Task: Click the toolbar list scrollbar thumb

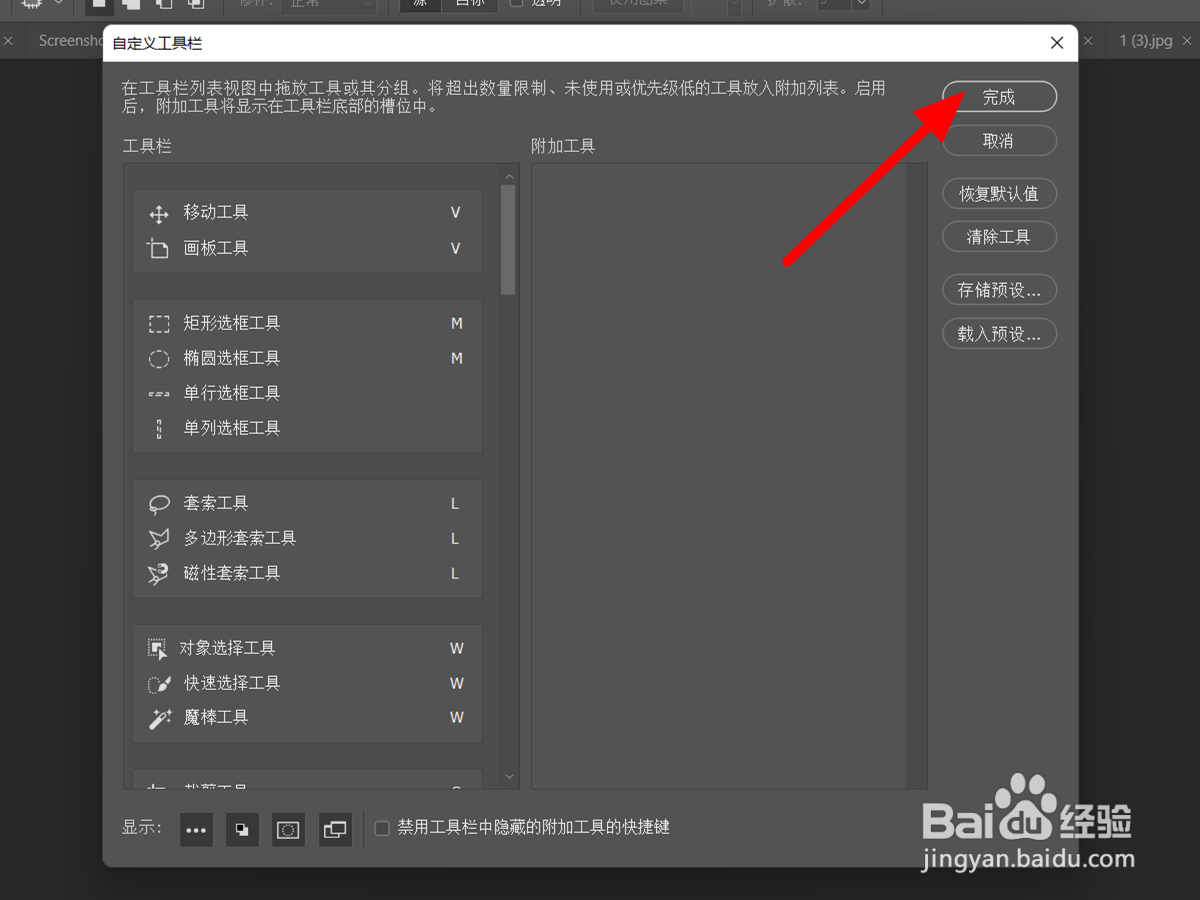Action: tap(509, 240)
